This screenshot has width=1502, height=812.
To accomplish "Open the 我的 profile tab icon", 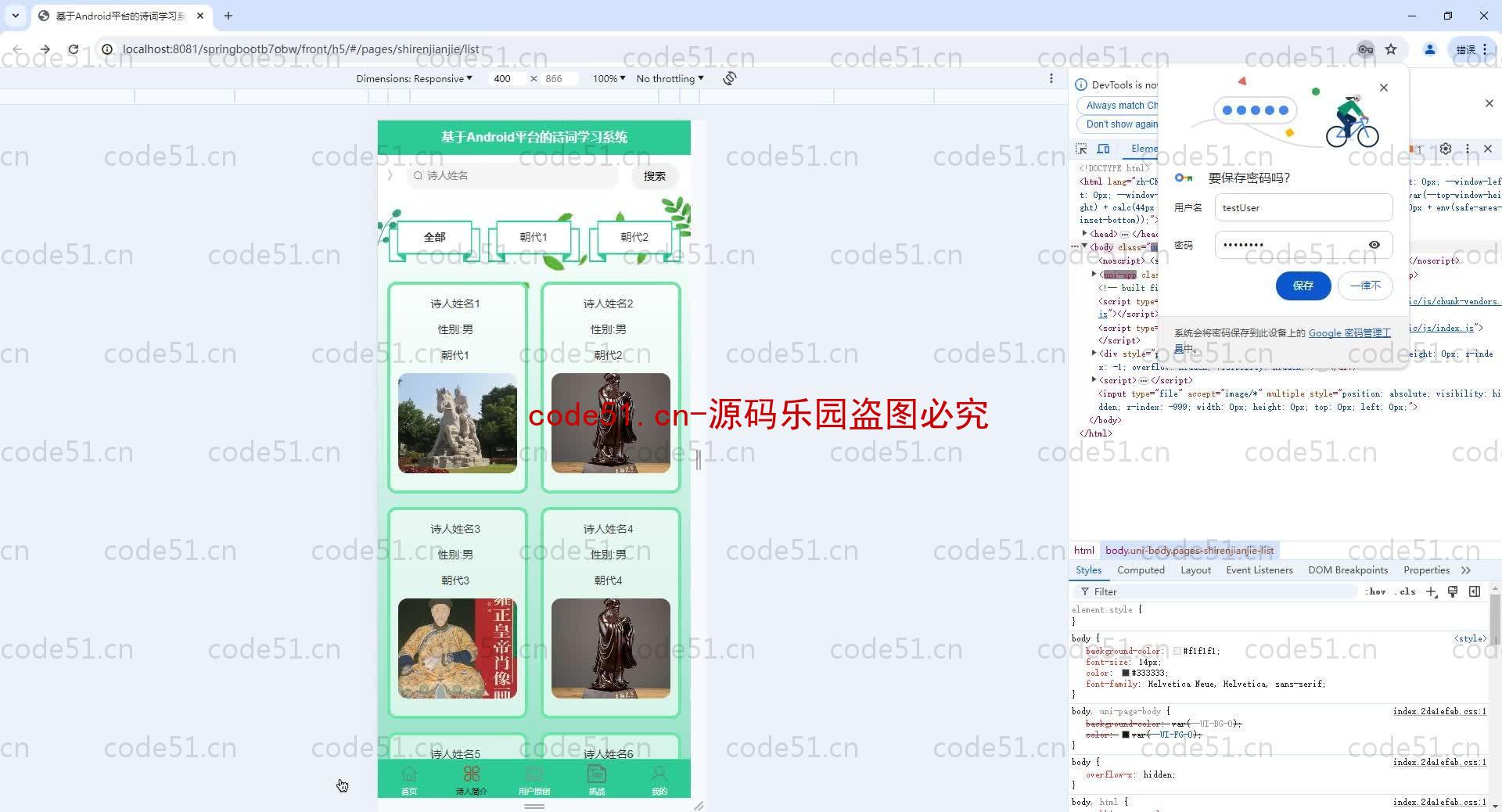I will pyautogui.click(x=659, y=774).
